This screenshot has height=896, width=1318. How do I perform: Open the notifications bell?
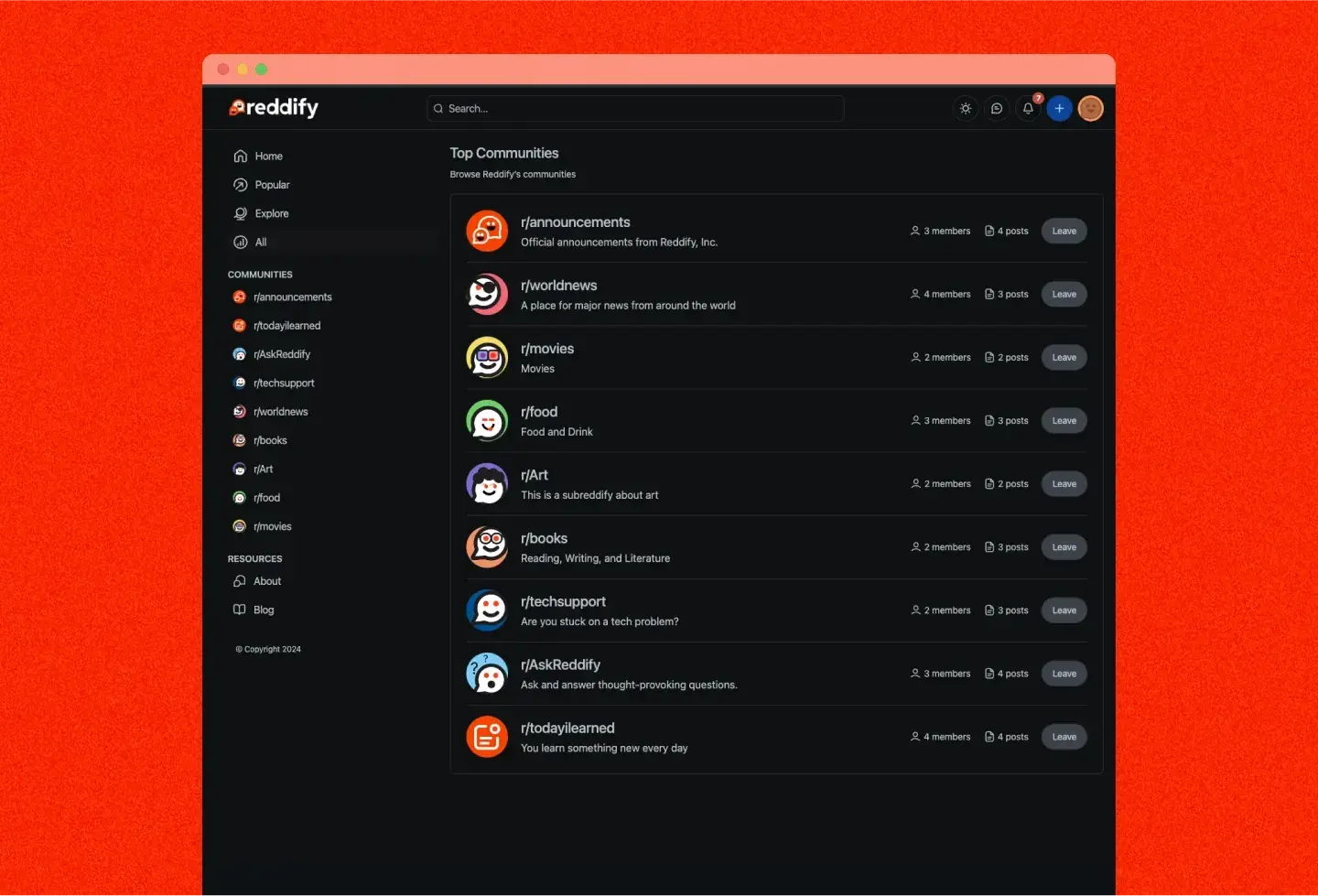point(1028,108)
